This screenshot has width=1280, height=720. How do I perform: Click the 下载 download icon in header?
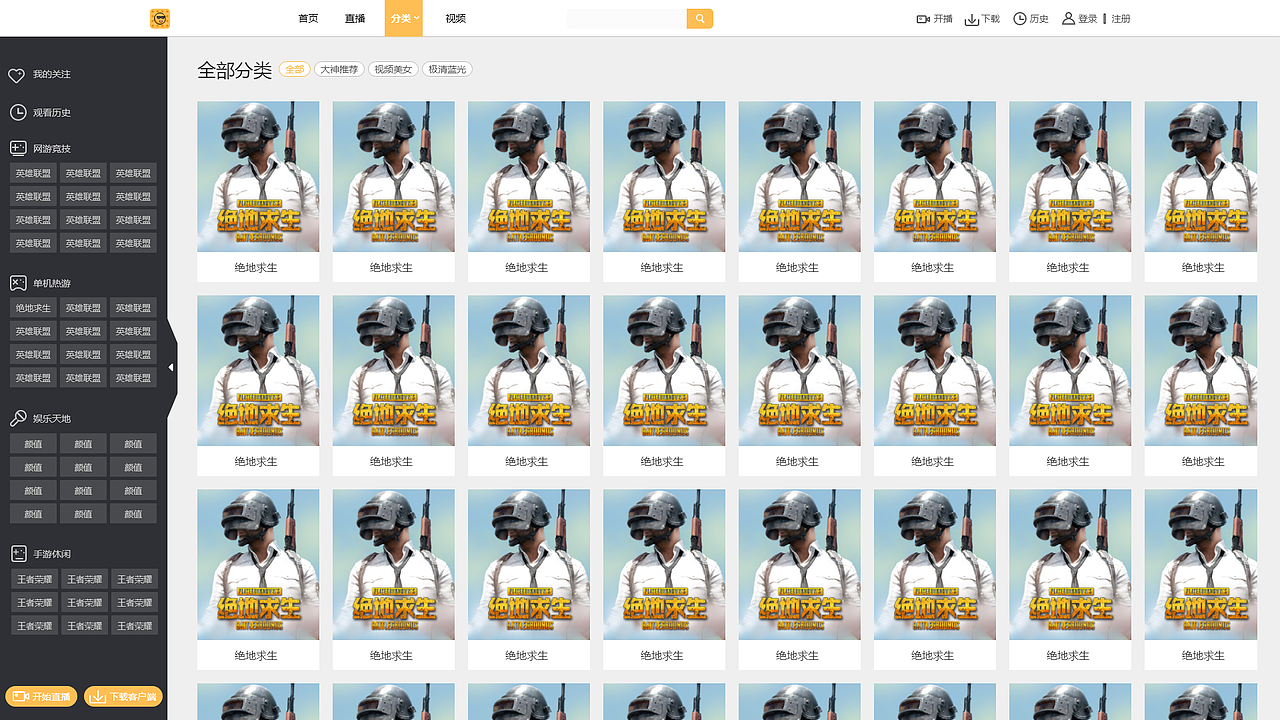click(972, 19)
